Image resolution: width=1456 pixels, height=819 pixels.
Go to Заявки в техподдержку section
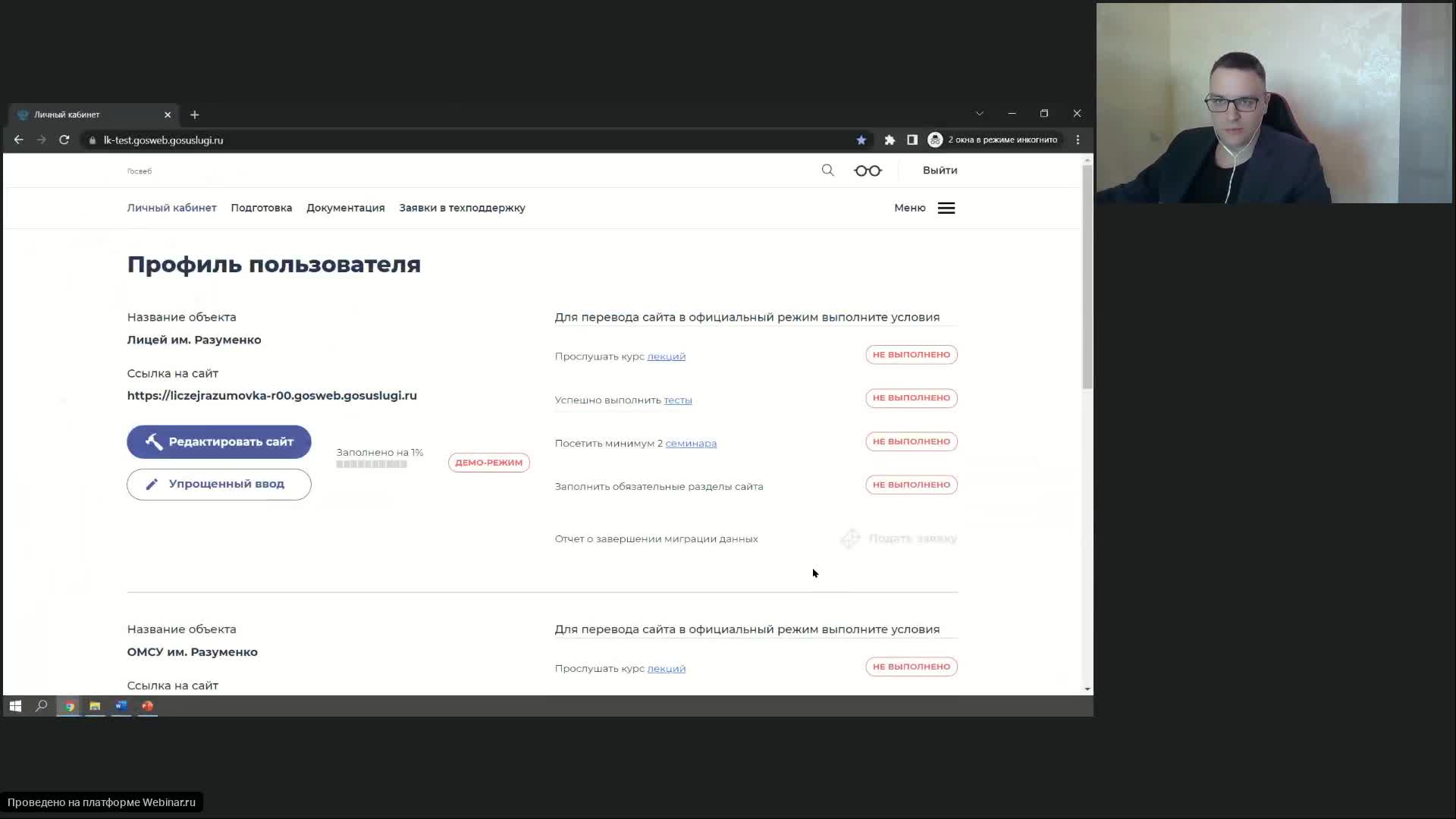[x=462, y=208]
